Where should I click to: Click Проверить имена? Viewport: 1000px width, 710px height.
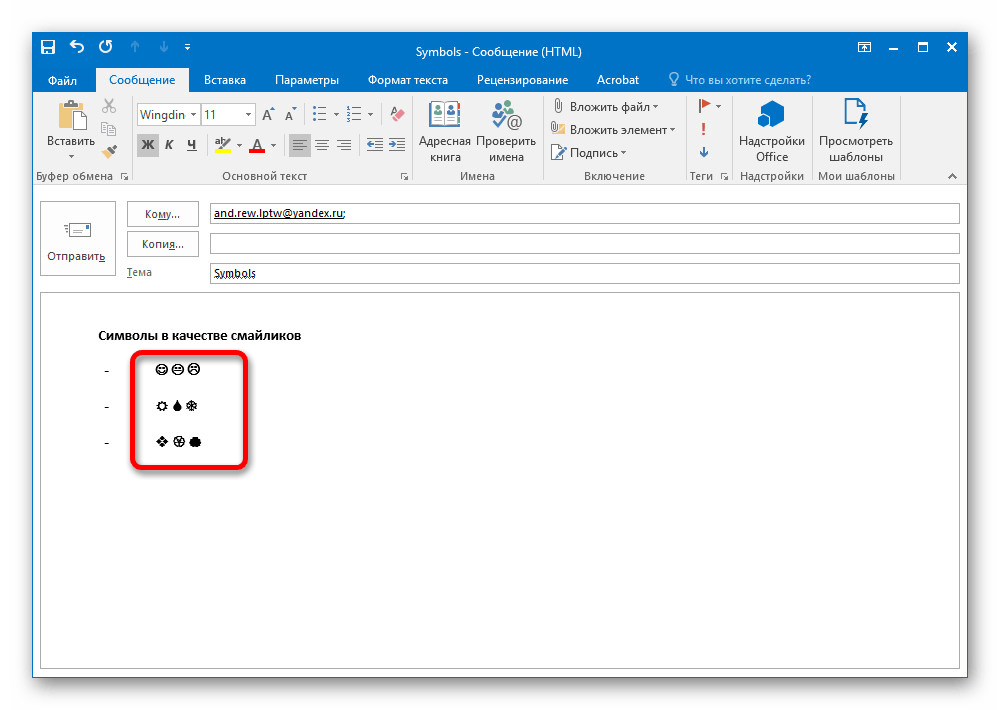click(506, 131)
